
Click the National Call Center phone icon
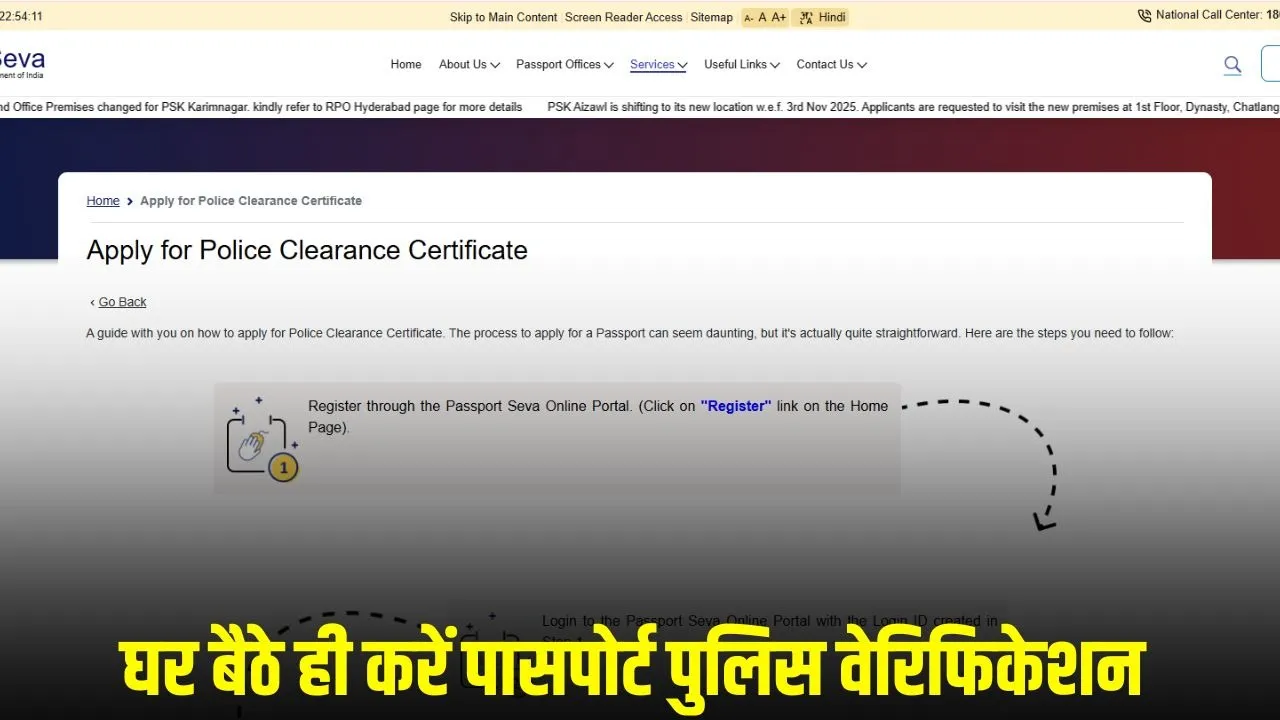[1143, 15]
